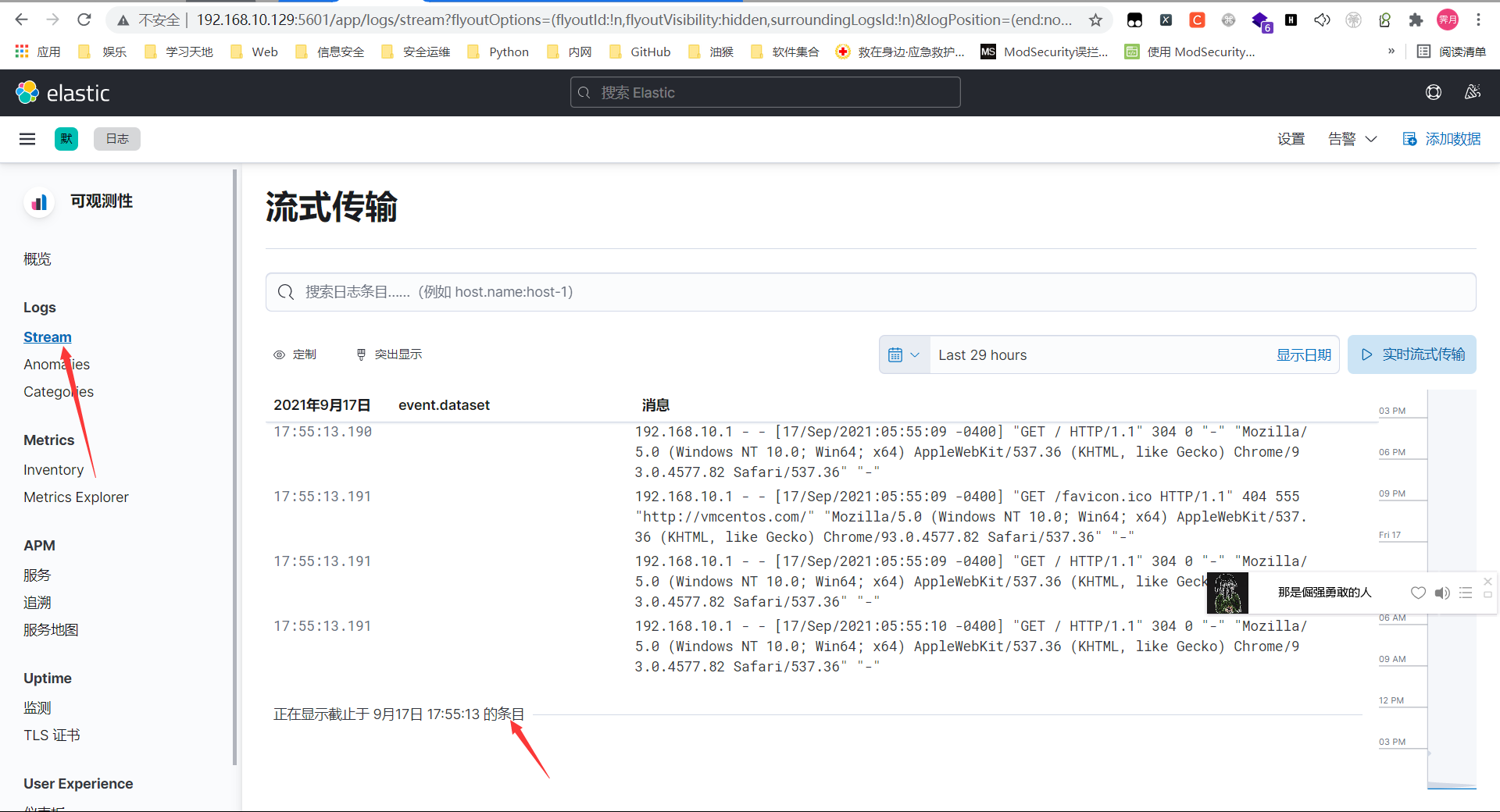Click the newsfeed user icon in header

click(1472, 93)
